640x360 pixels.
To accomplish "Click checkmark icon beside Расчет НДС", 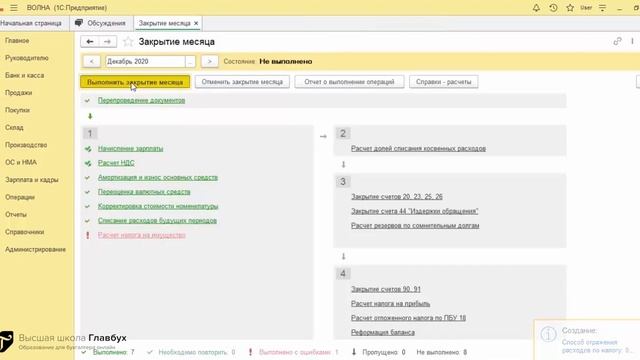I will (88, 163).
